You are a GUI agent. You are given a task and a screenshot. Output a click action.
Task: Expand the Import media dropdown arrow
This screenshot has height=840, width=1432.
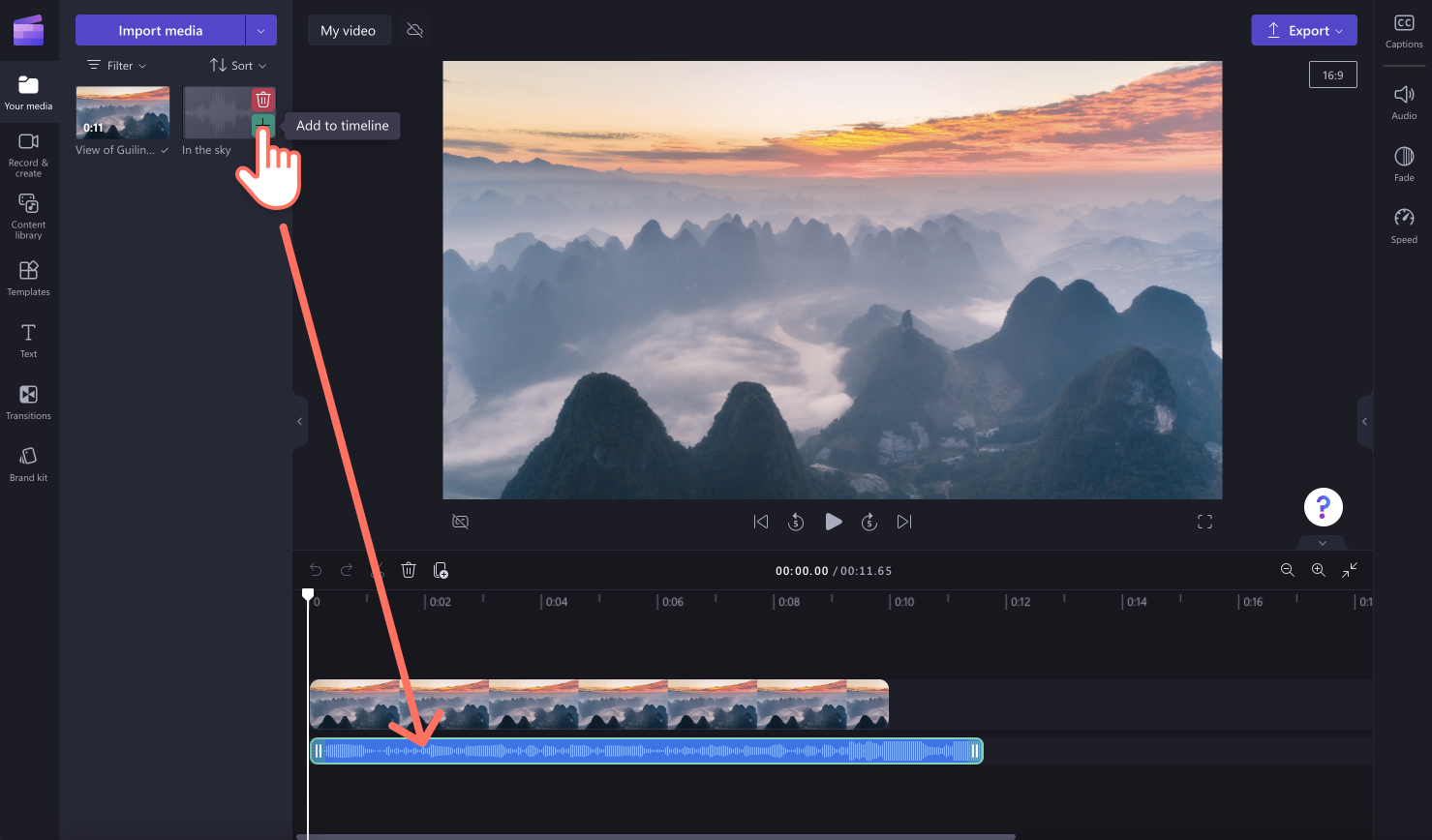(x=261, y=30)
